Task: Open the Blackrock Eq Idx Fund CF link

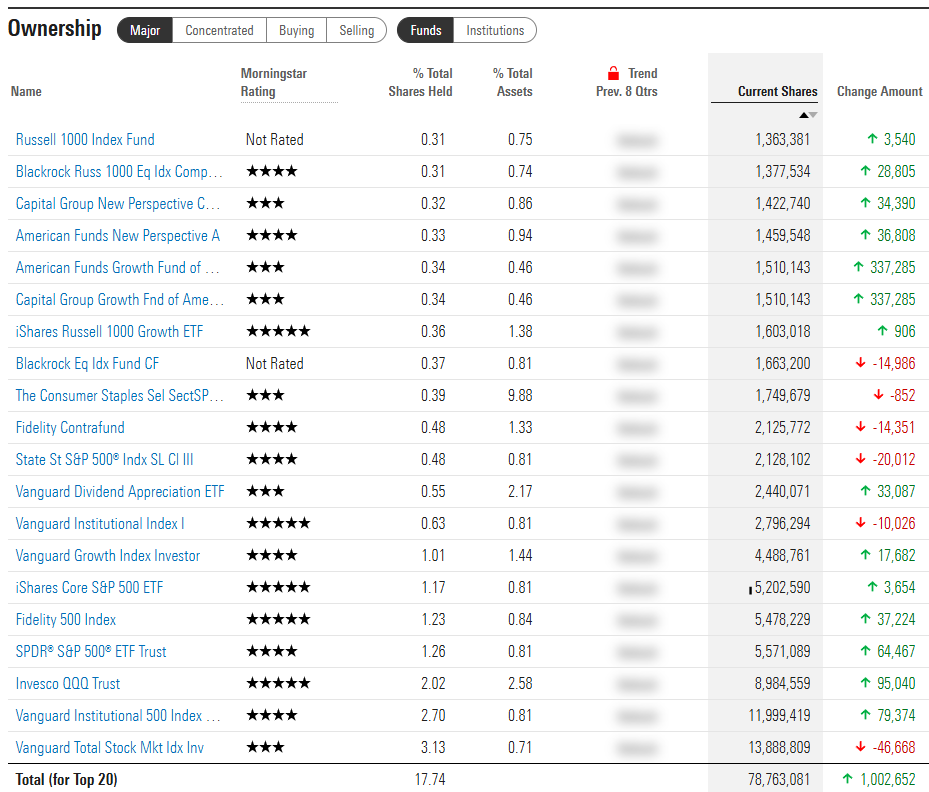Action: [x=87, y=364]
